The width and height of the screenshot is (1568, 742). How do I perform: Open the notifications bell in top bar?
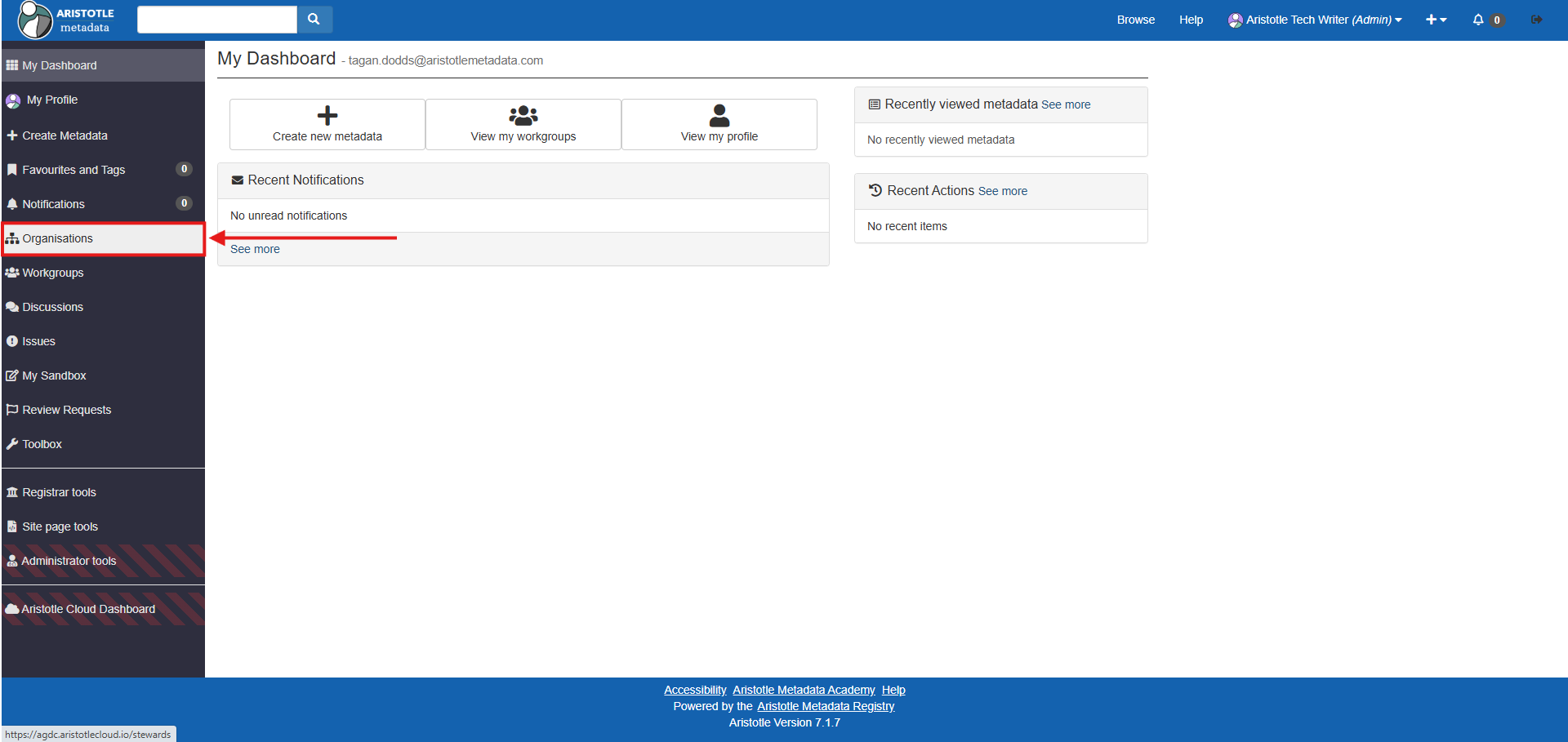(1478, 20)
